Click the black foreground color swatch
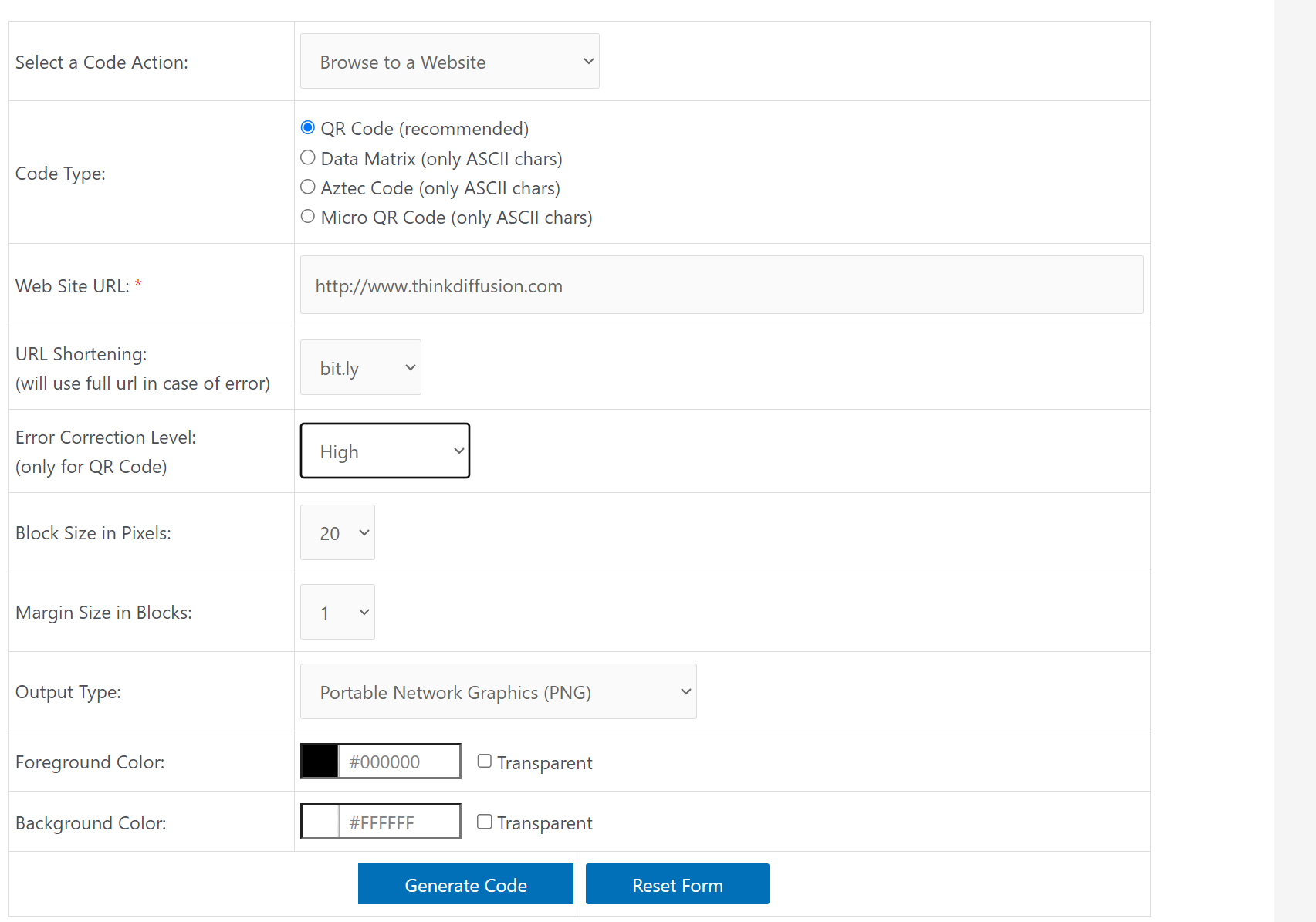 coord(320,762)
